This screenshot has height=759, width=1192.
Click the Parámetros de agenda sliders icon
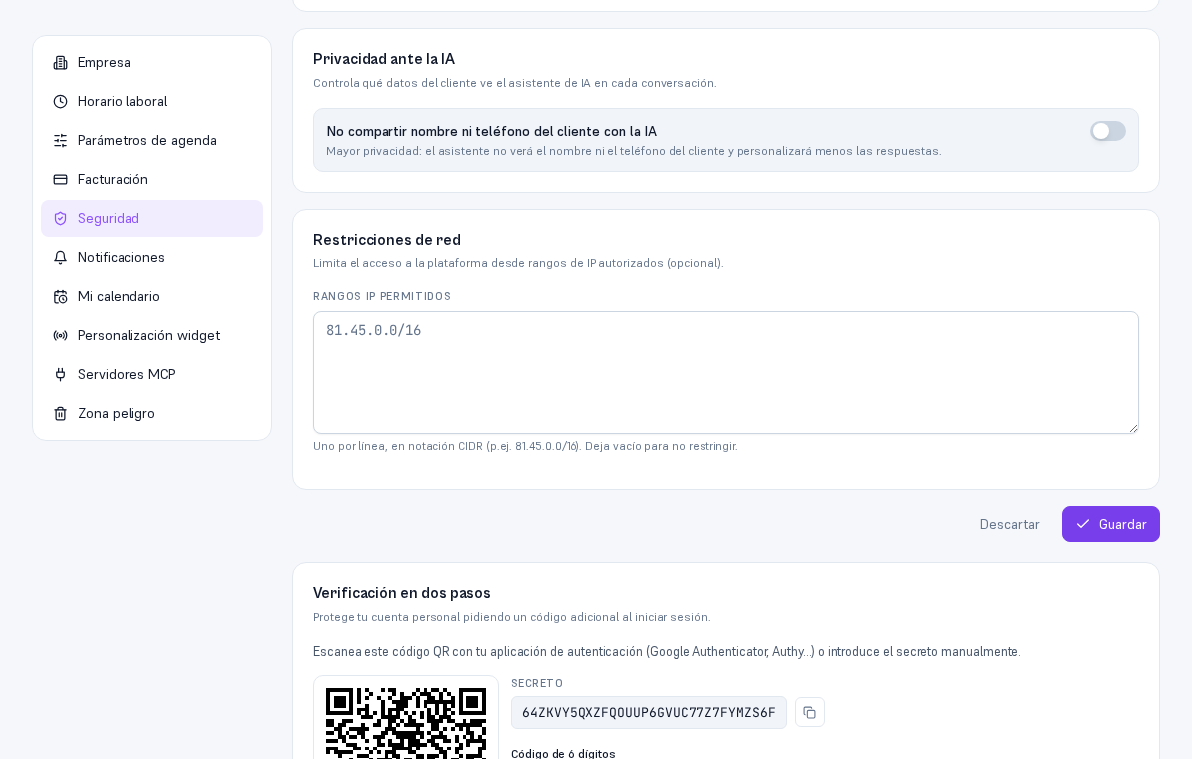pyautogui.click(x=60, y=141)
